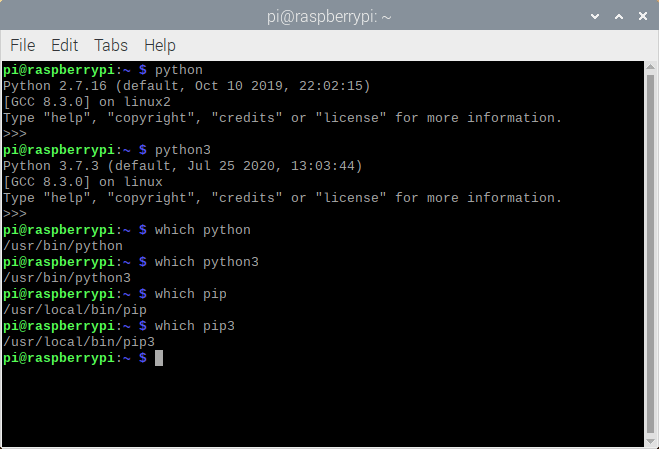The image size is (659, 449).
Task: Open the Tabs menu
Action: point(110,45)
